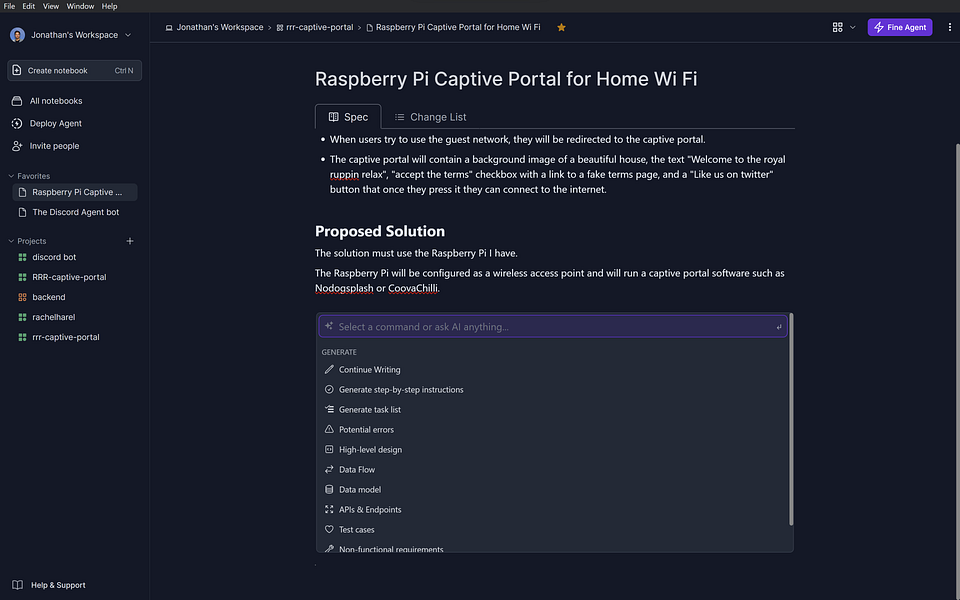Screen dimensions: 960x600
Task: Expand Jonathan's Workspace switcher chevron
Action: click(128, 35)
